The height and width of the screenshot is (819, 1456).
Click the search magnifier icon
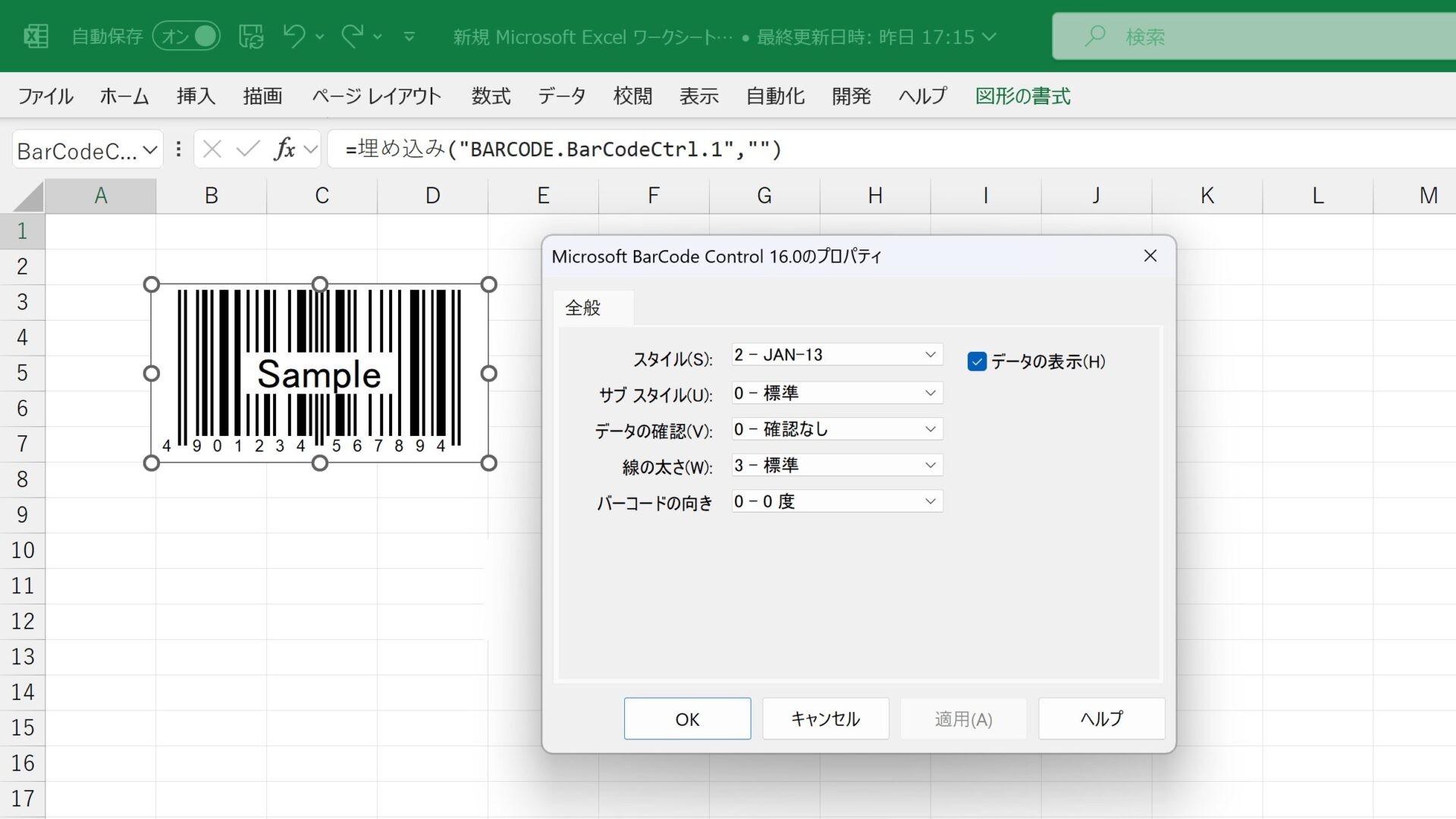(x=1094, y=36)
